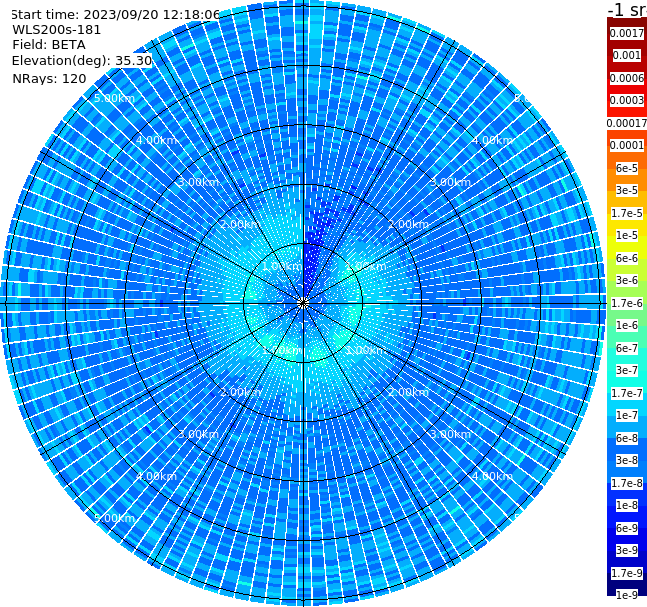
Task: Select the southeast 3.00km range label
Action: click(x=450, y=434)
